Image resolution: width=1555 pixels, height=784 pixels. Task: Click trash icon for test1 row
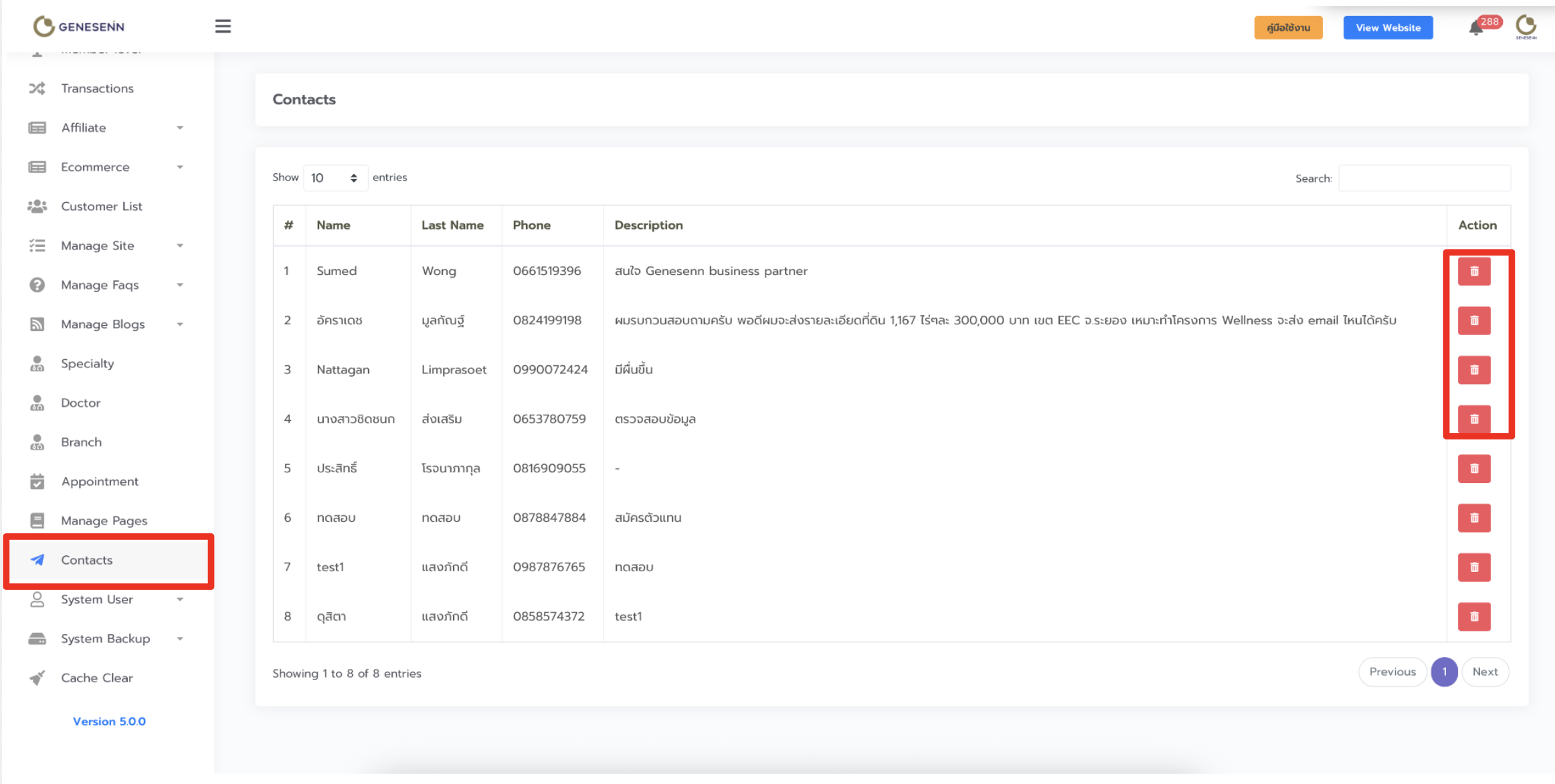(x=1474, y=567)
